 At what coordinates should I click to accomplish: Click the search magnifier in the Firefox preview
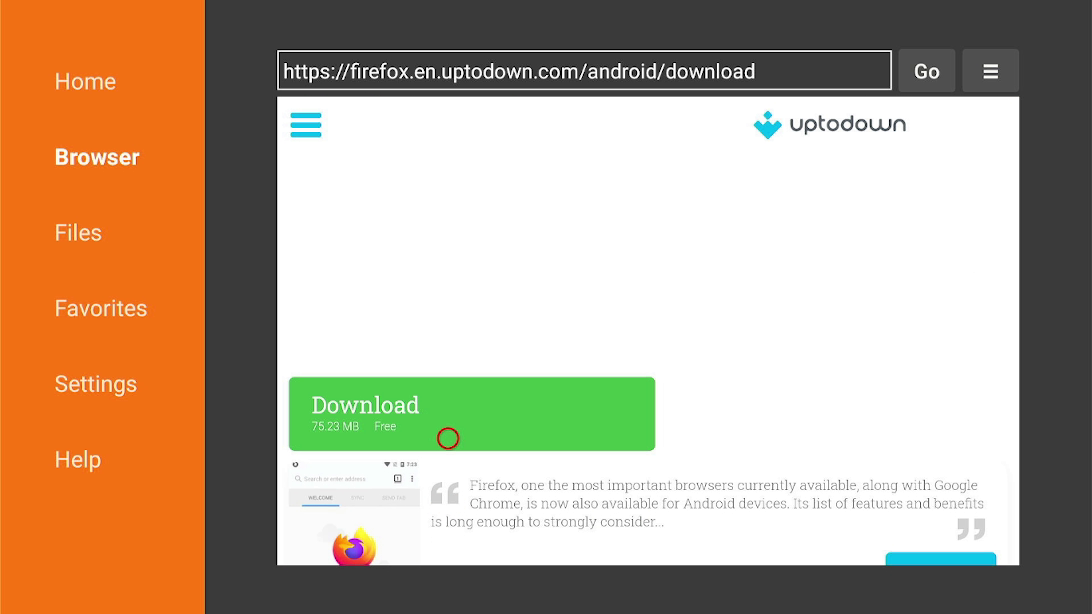click(x=298, y=479)
